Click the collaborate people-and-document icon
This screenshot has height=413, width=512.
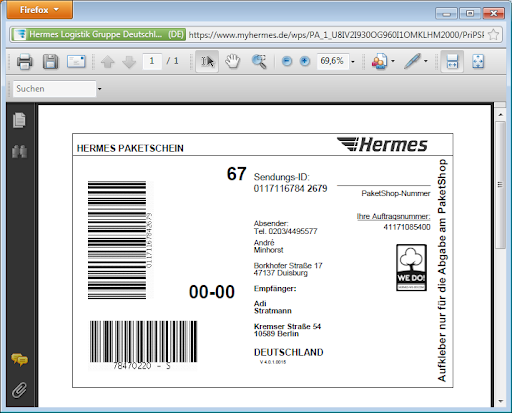(x=380, y=61)
